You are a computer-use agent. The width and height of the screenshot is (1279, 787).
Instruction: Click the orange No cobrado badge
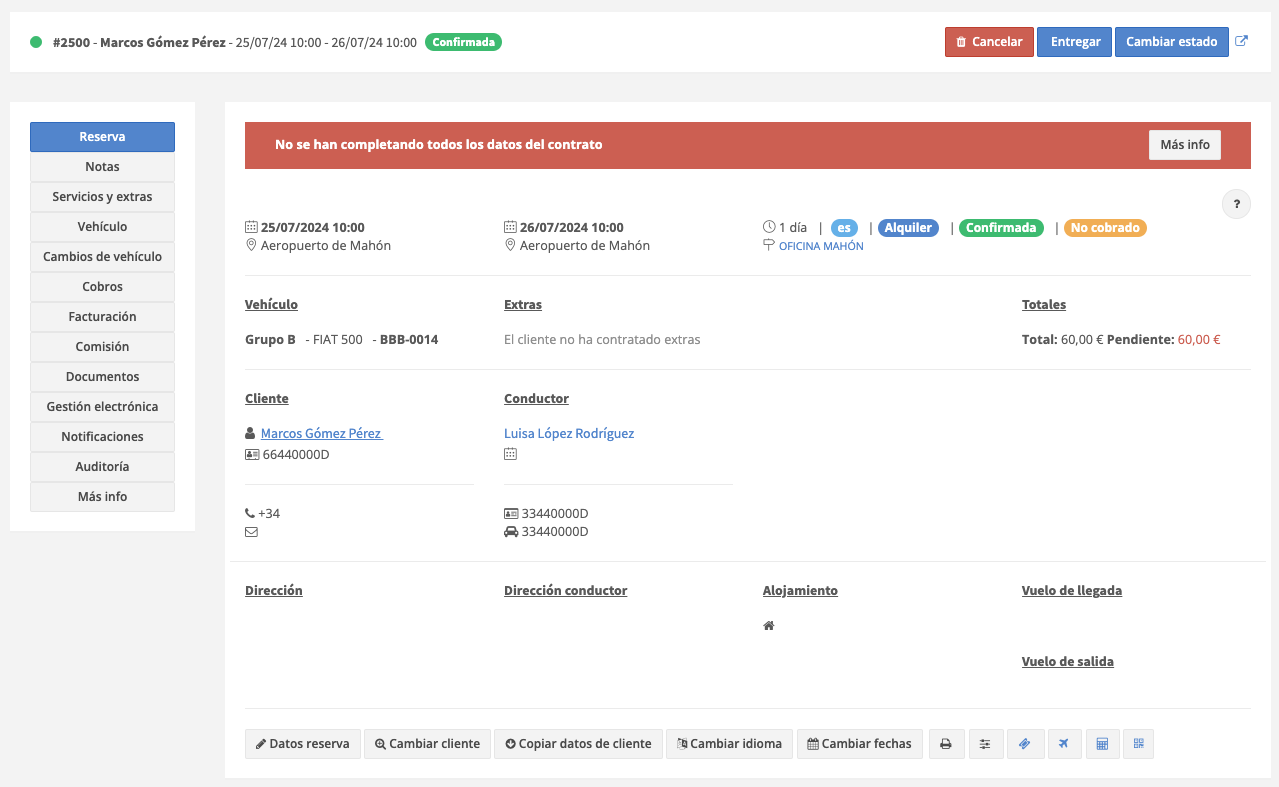[1105, 228]
